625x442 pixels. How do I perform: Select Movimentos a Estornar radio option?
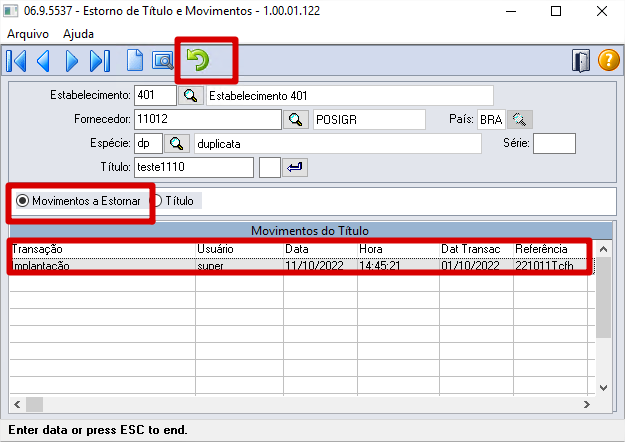(78, 201)
